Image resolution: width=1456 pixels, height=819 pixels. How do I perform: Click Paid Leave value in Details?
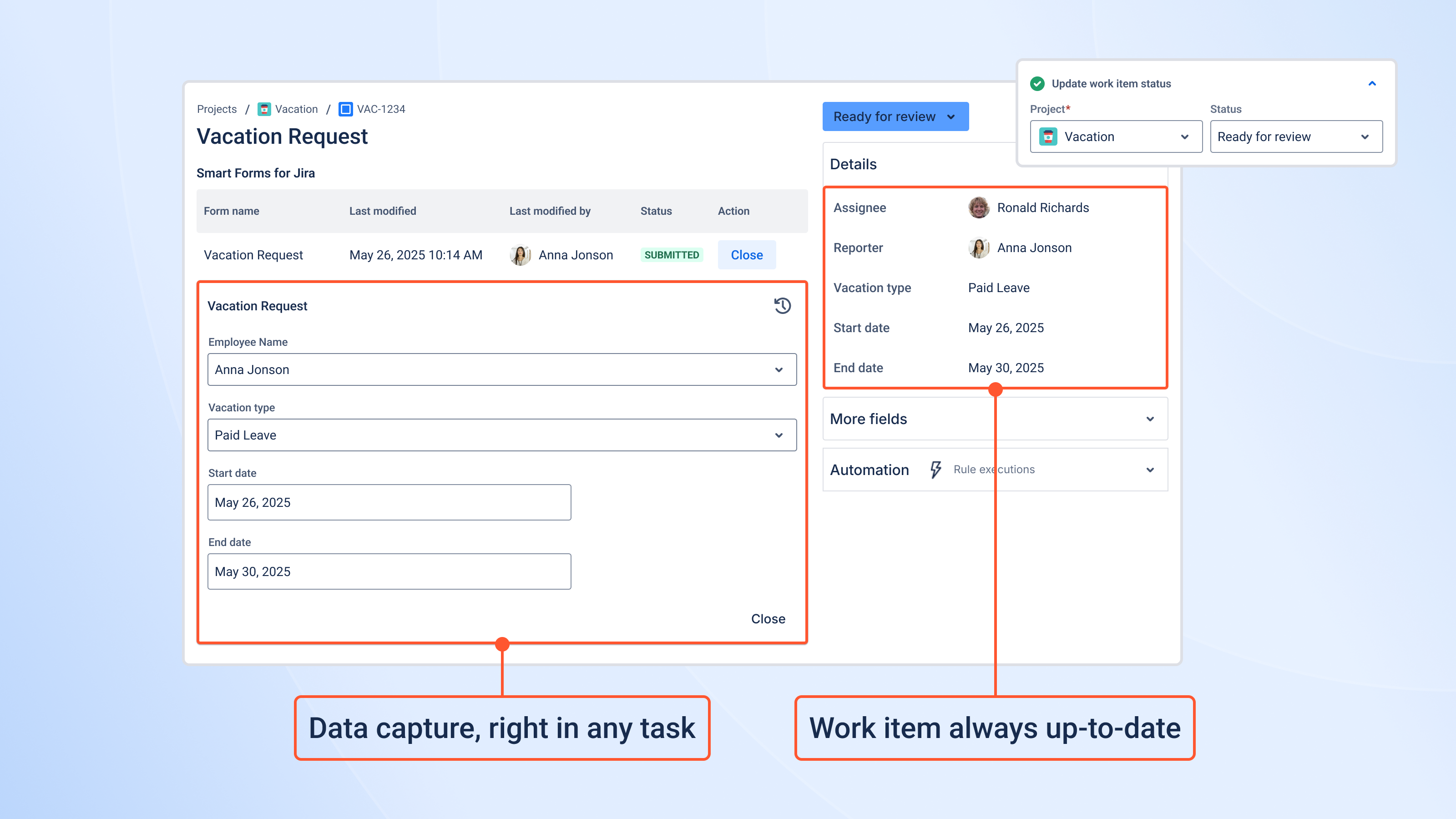click(x=999, y=288)
